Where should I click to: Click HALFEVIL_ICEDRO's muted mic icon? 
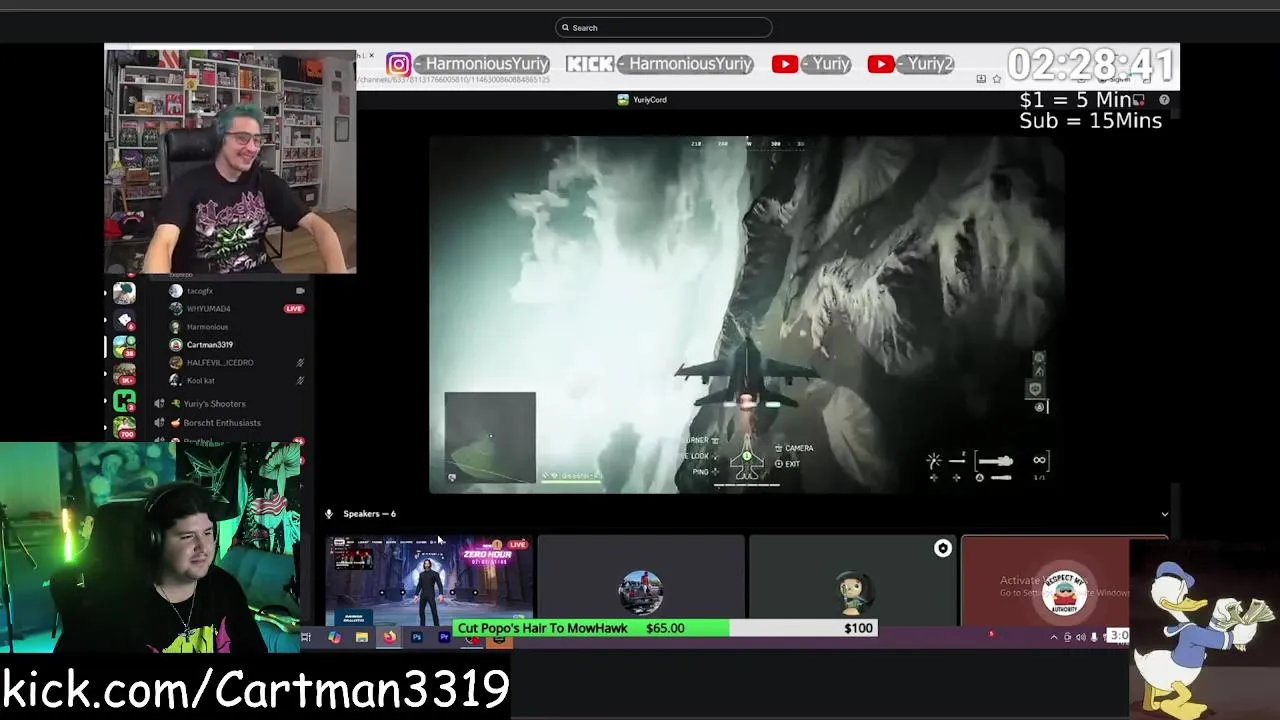point(300,363)
